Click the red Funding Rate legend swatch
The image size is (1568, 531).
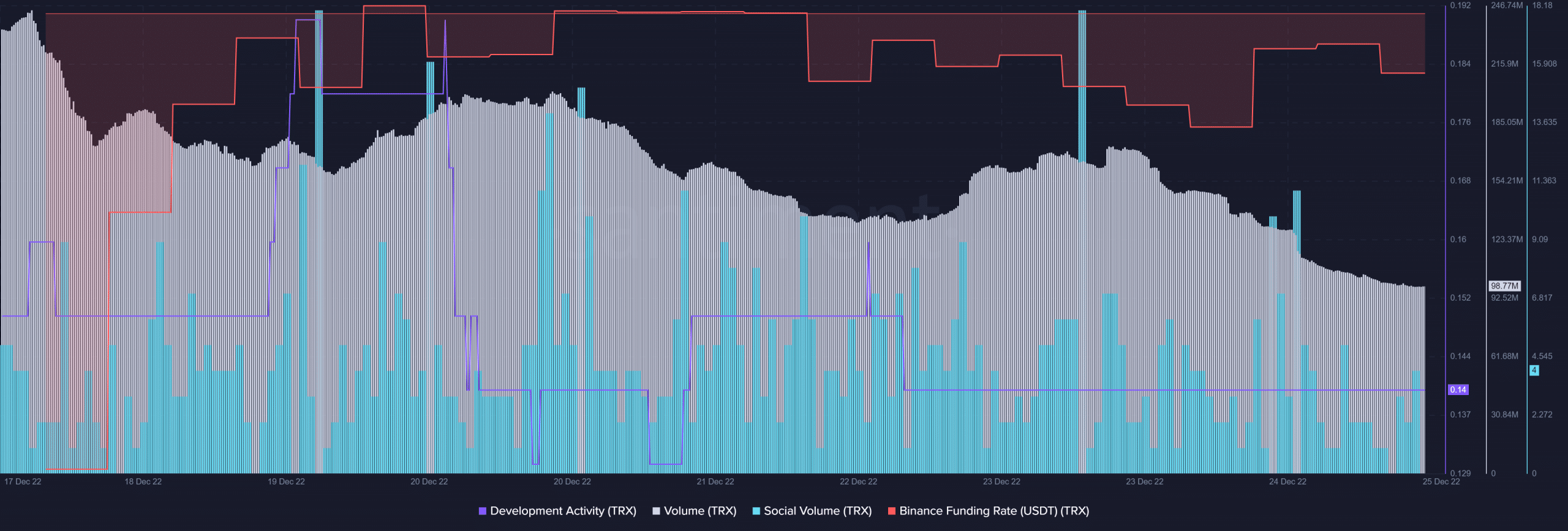(x=892, y=511)
